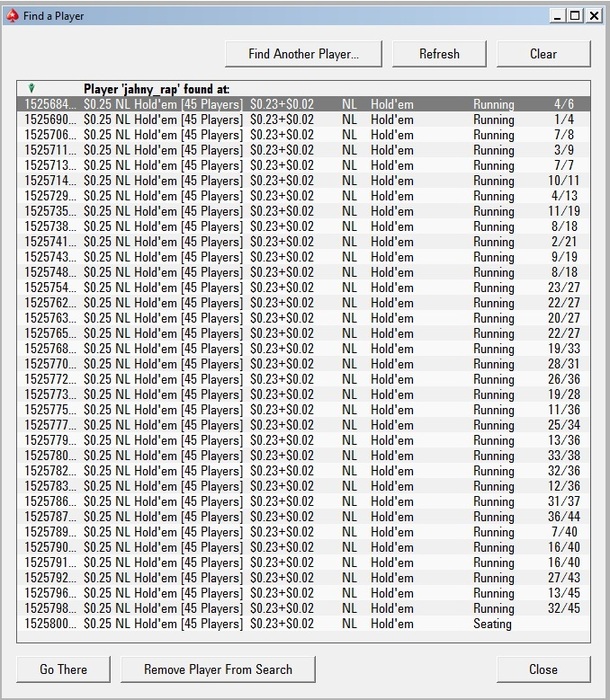
Task: Select tournament row 1525777
Action: (x=304, y=425)
